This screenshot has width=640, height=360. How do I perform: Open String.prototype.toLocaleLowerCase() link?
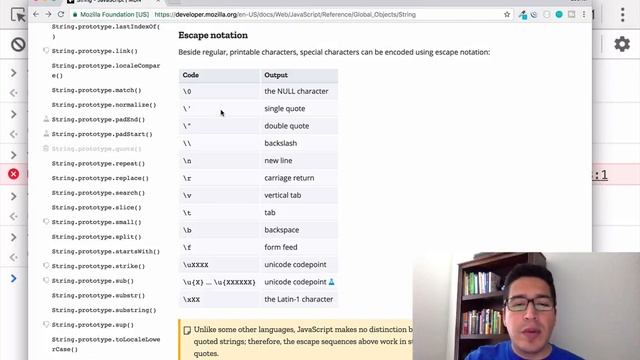[x=106, y=344]
